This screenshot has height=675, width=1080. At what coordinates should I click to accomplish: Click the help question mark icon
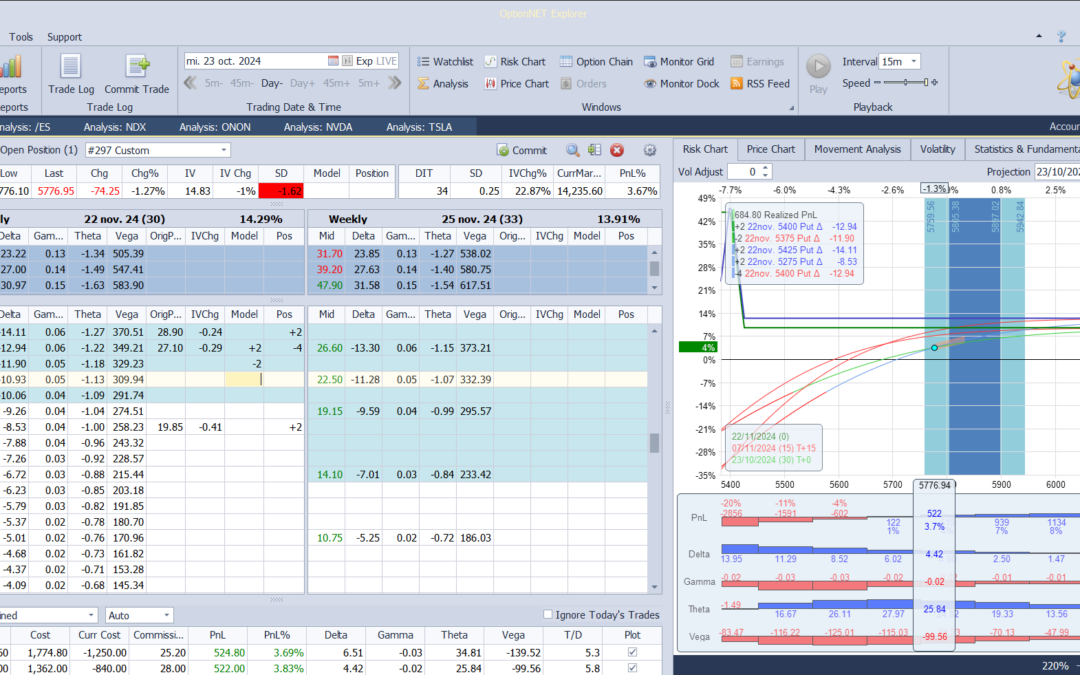click(x=1061, y=37)
